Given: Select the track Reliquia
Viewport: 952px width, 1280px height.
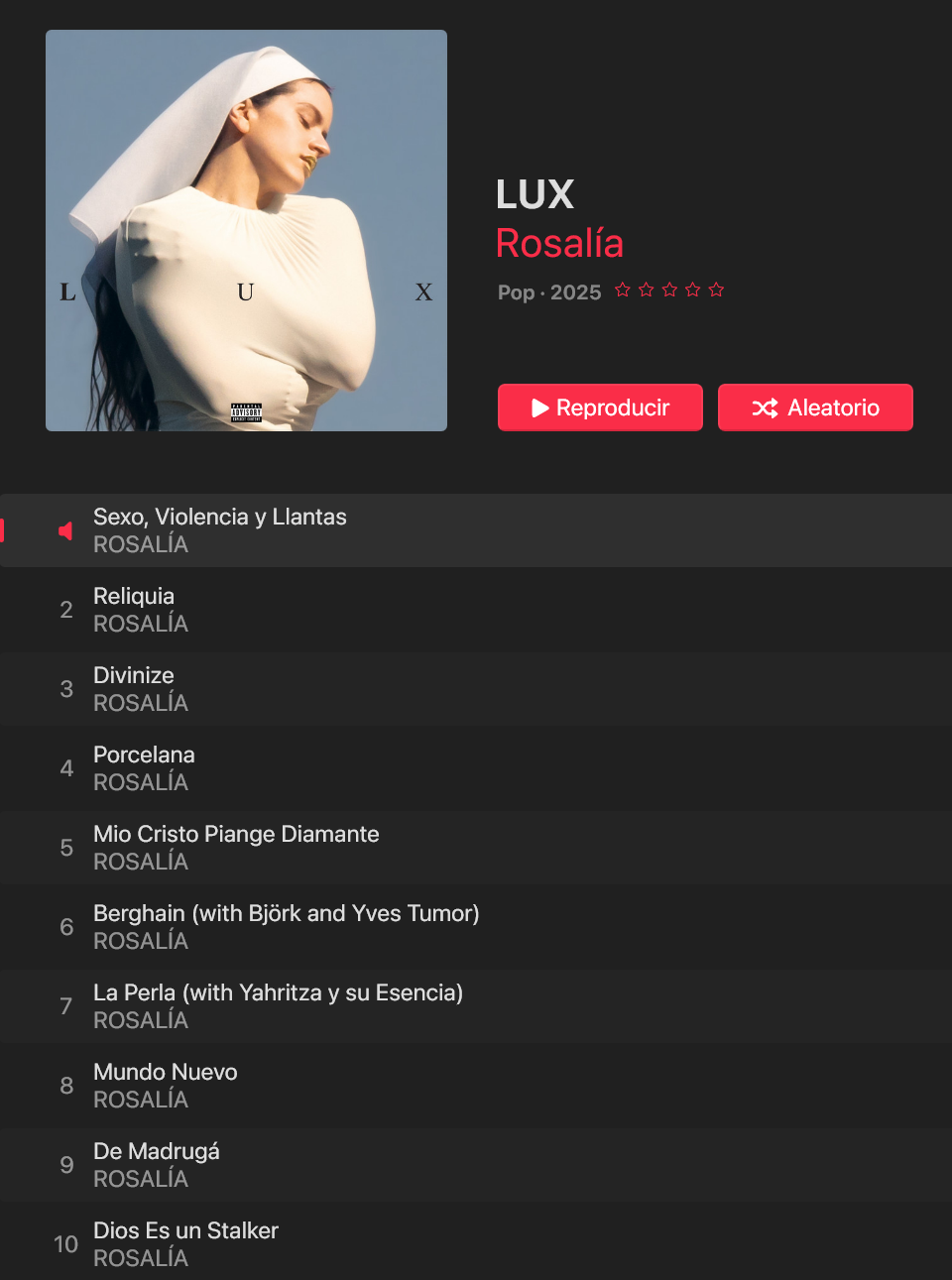Looking at the screenshot, I should [x=476, y=610].
